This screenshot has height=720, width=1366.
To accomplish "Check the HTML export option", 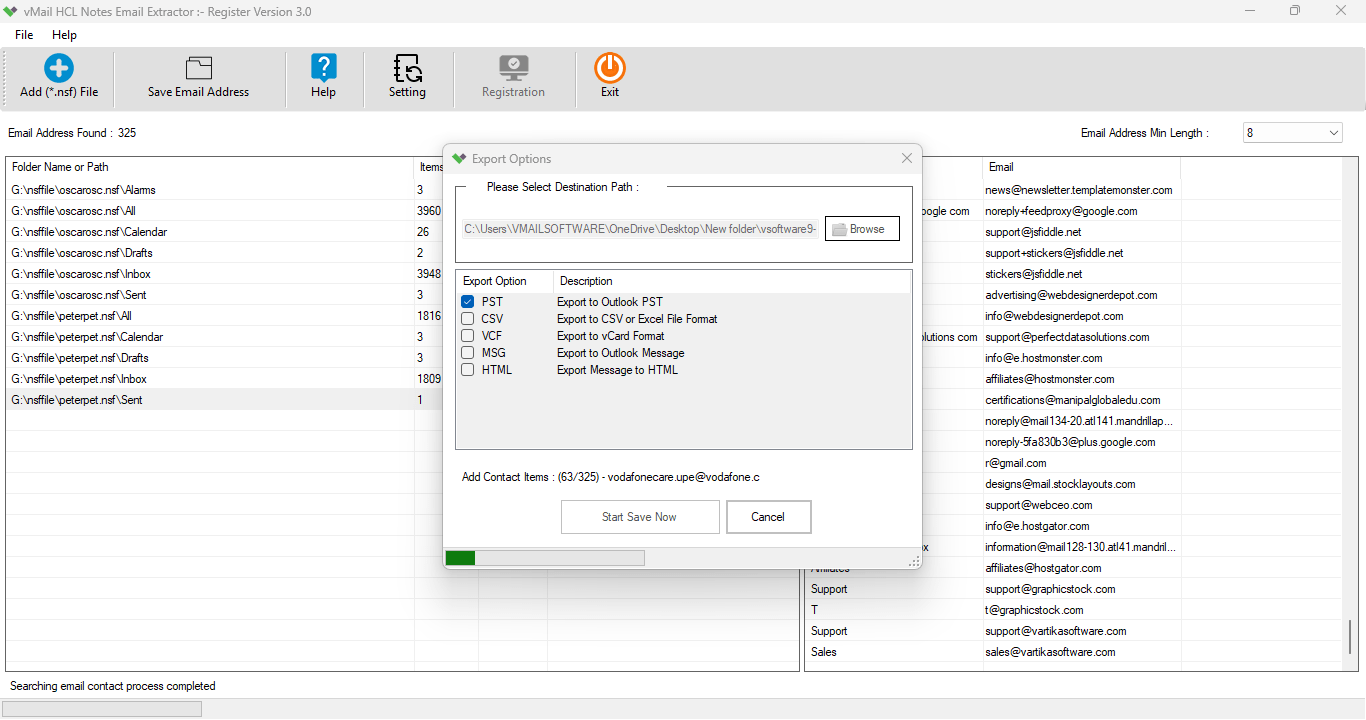I will pos(467,370).
